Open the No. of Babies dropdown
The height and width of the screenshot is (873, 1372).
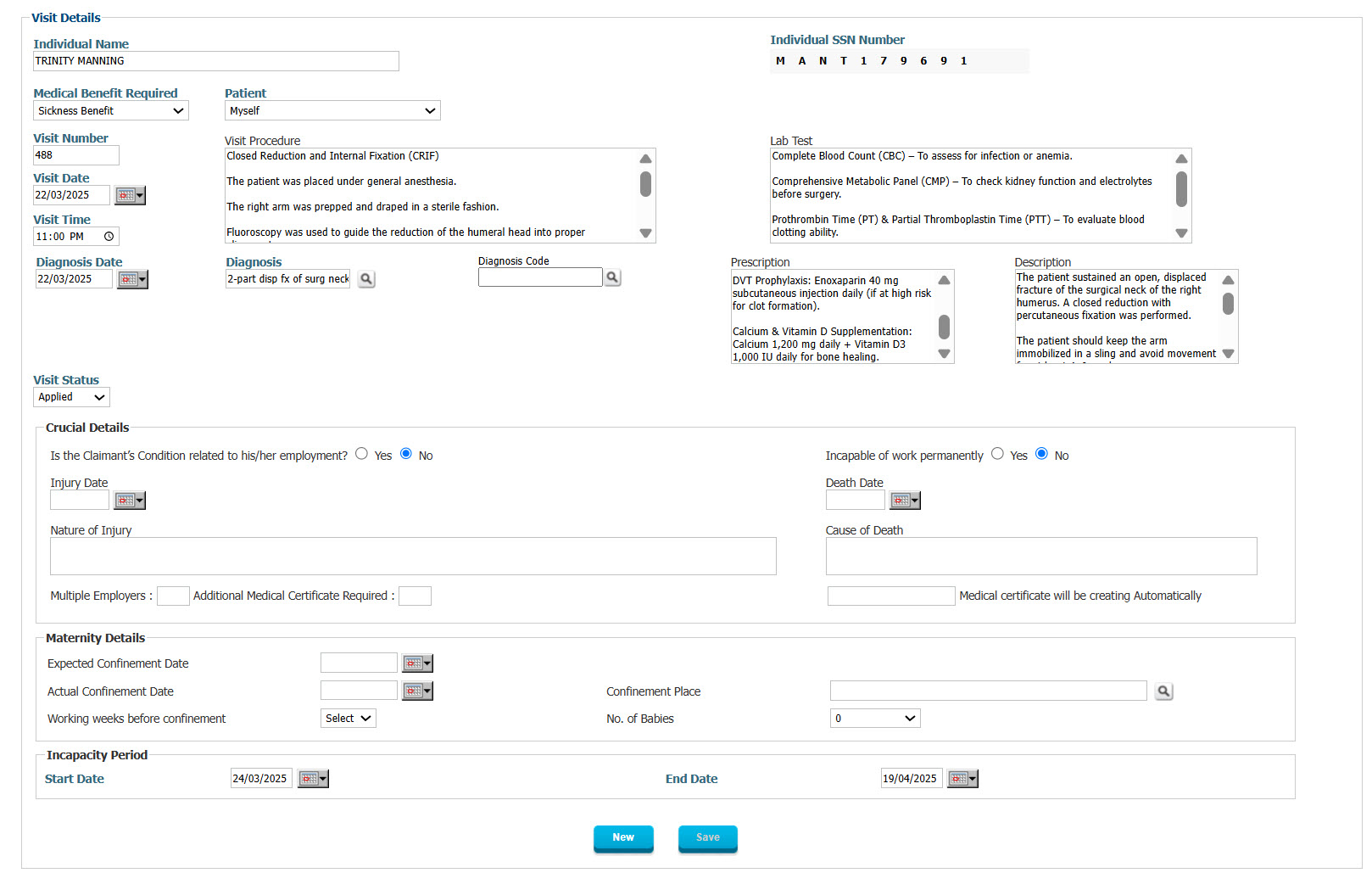tap(875, 719)
